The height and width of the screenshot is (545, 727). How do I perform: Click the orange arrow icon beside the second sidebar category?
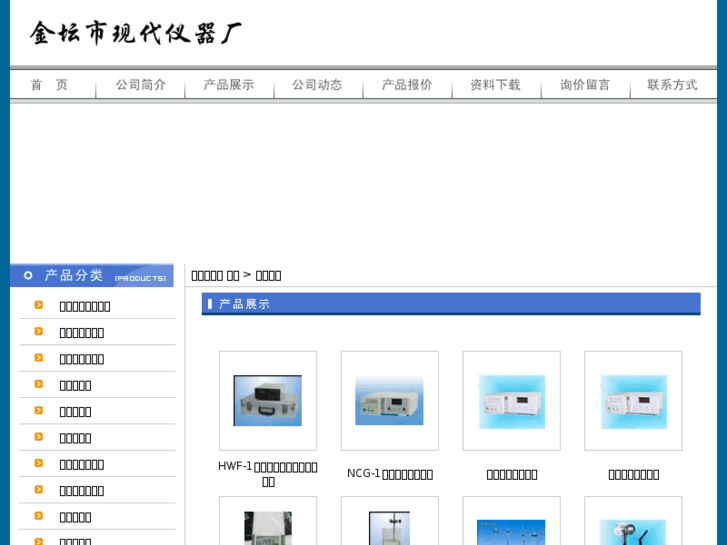[39, 331]
